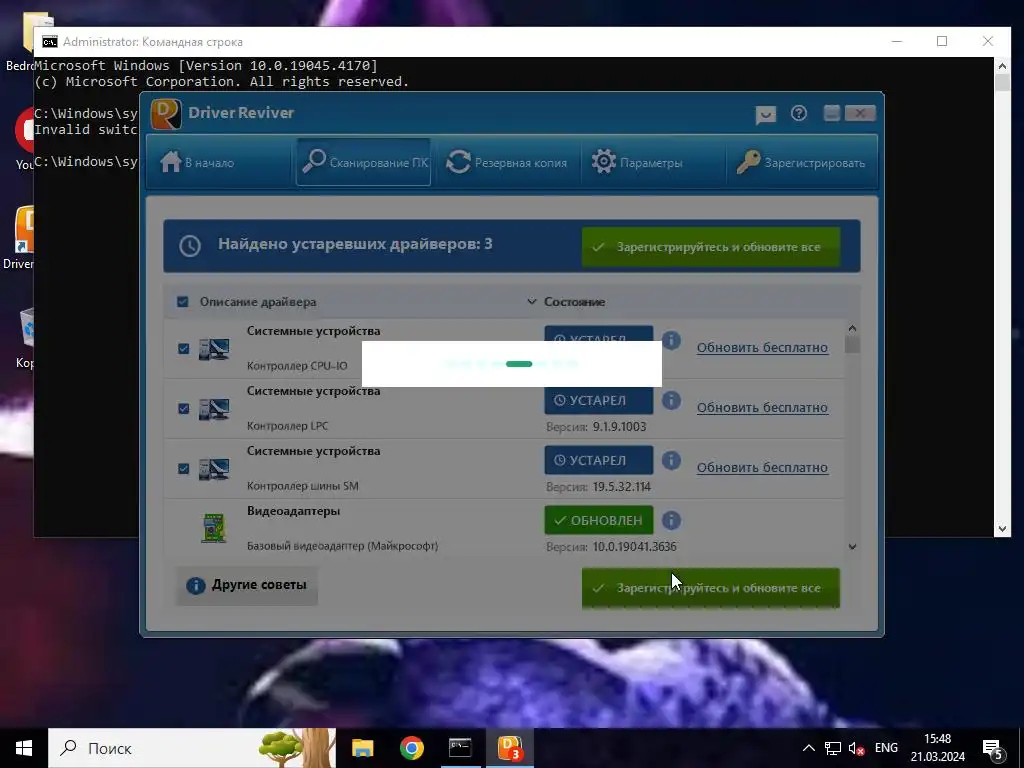Toggle the select-all Описание драйвера checkbox
1024x768 pixels.
[183, 302]
